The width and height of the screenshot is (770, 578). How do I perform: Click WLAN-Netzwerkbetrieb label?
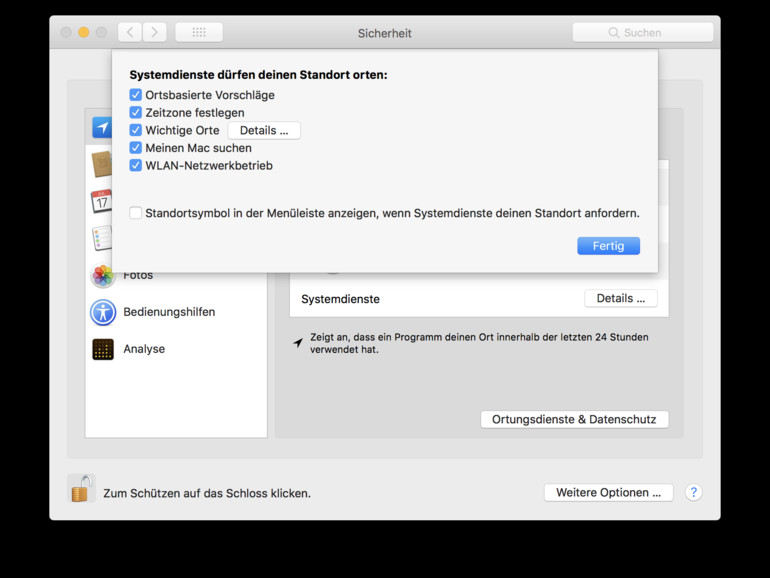coord(209,165)
